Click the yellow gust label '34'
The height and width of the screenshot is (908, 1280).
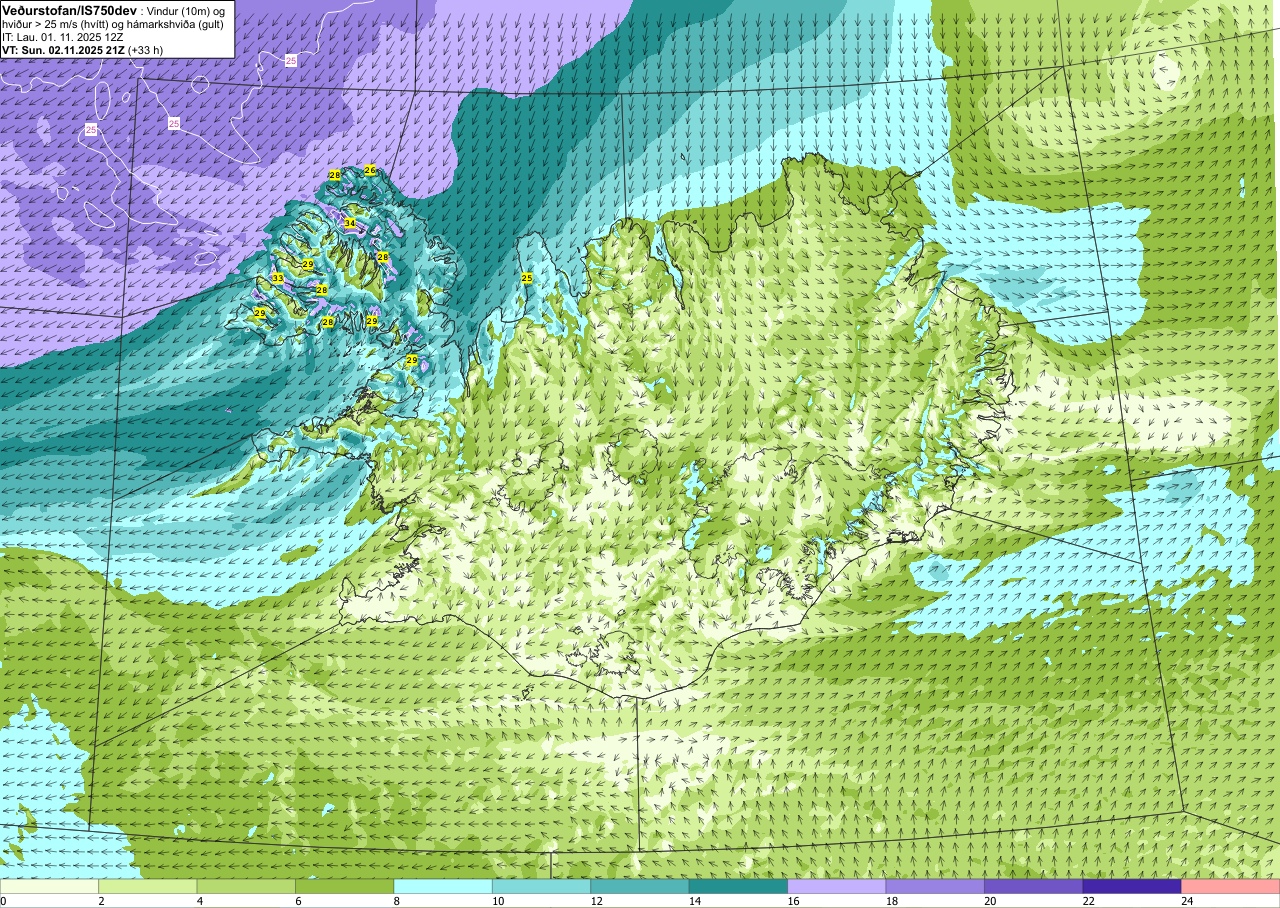(350, 223)
